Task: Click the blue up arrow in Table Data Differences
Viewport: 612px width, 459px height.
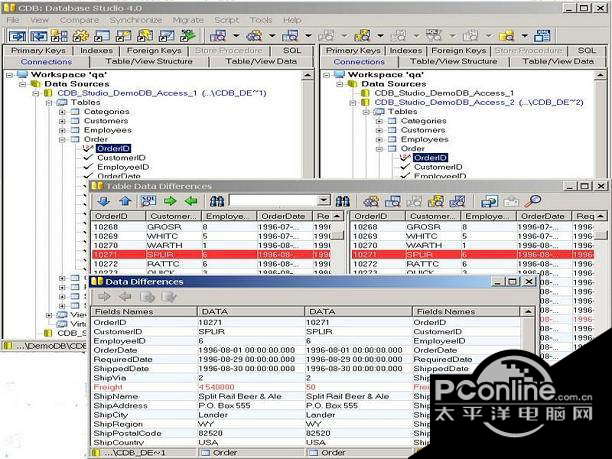Action: (x=125, y=201)
